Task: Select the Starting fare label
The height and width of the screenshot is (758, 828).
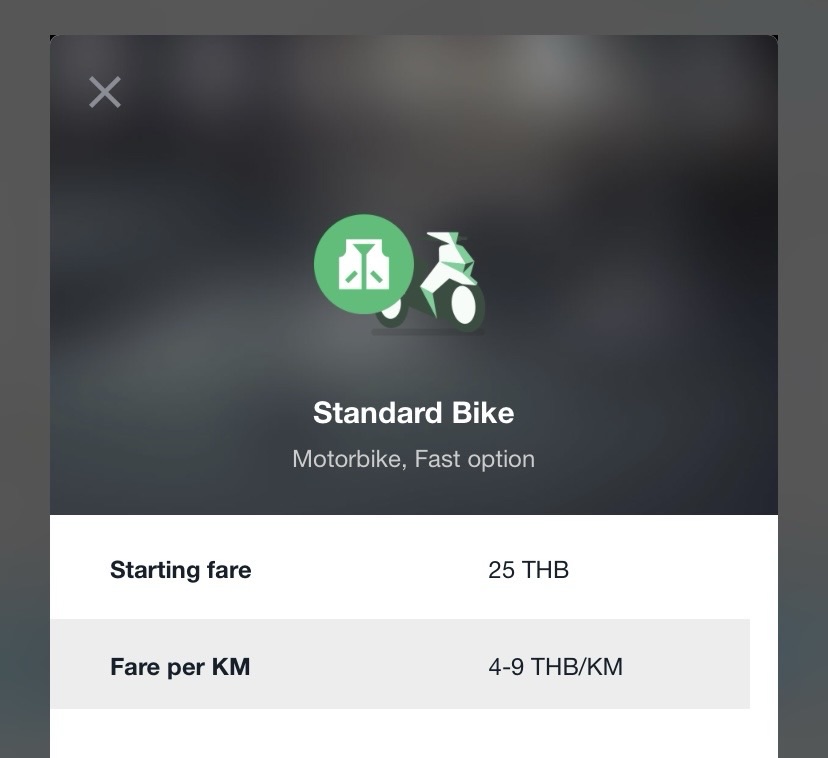Action: coord(180,570)
